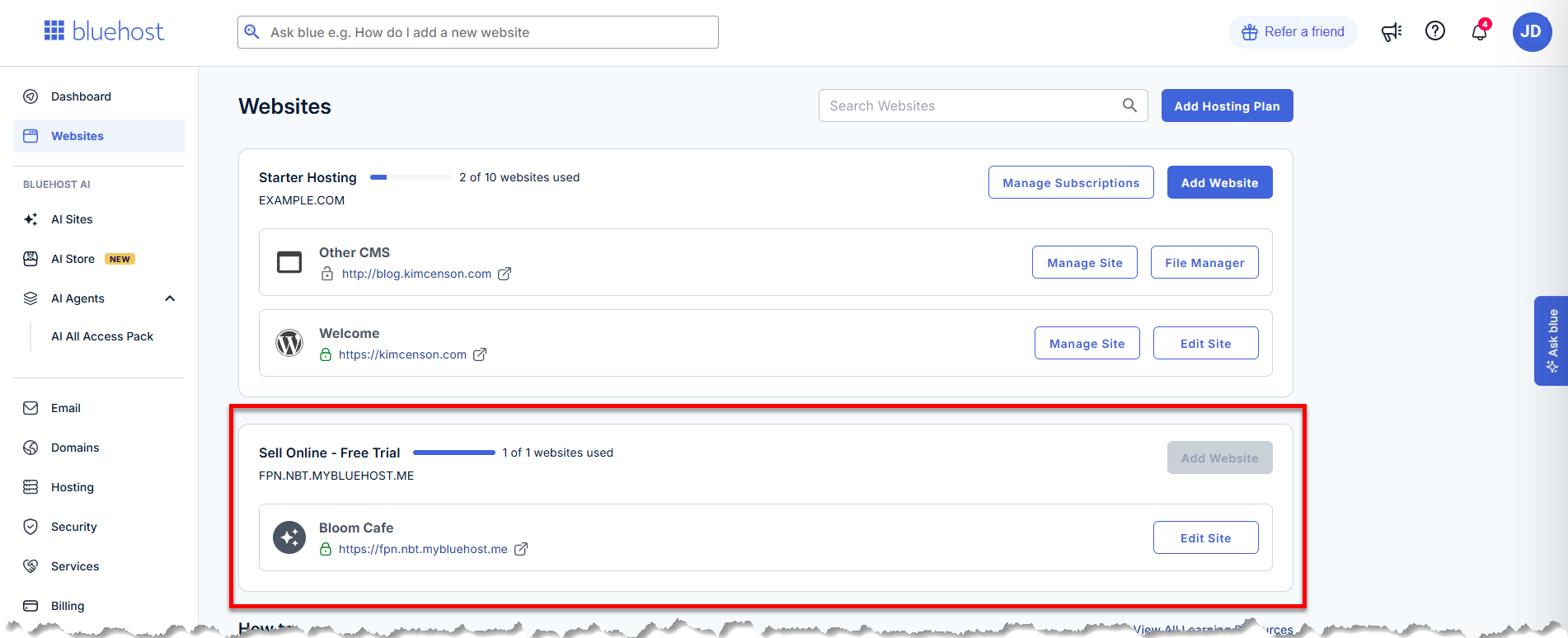This screenshot has height=638, width=1568.
Task: Click the Billing card icon
Action: 31,606
